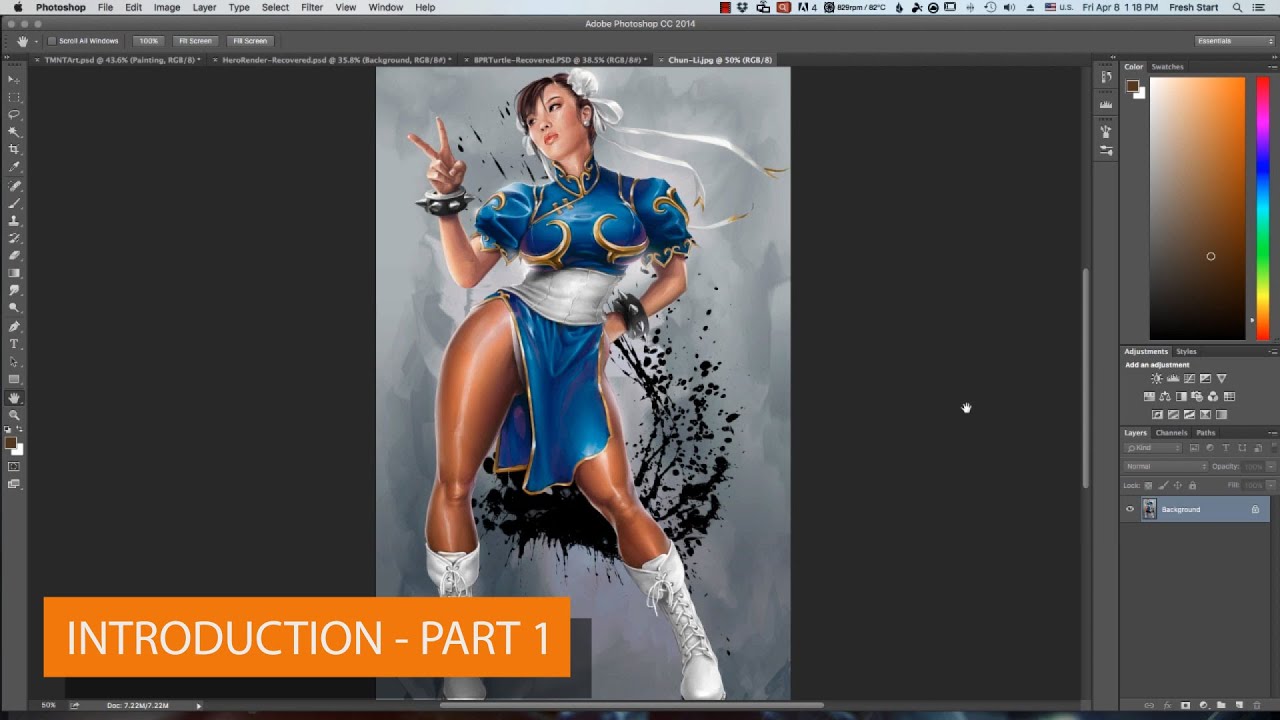Select the Magic Wand tool
Screen dimensions: 1280x720
[x=14, y=132]
